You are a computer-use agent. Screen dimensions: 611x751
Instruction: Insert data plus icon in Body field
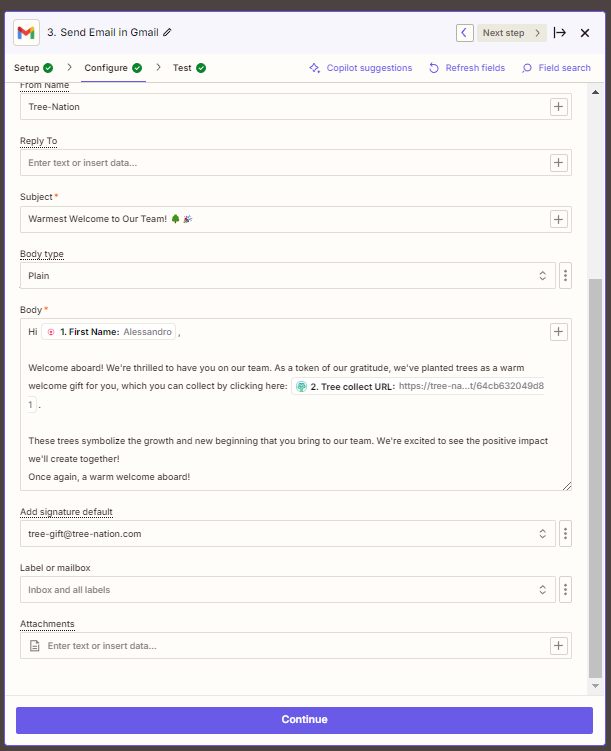point(558,331)
